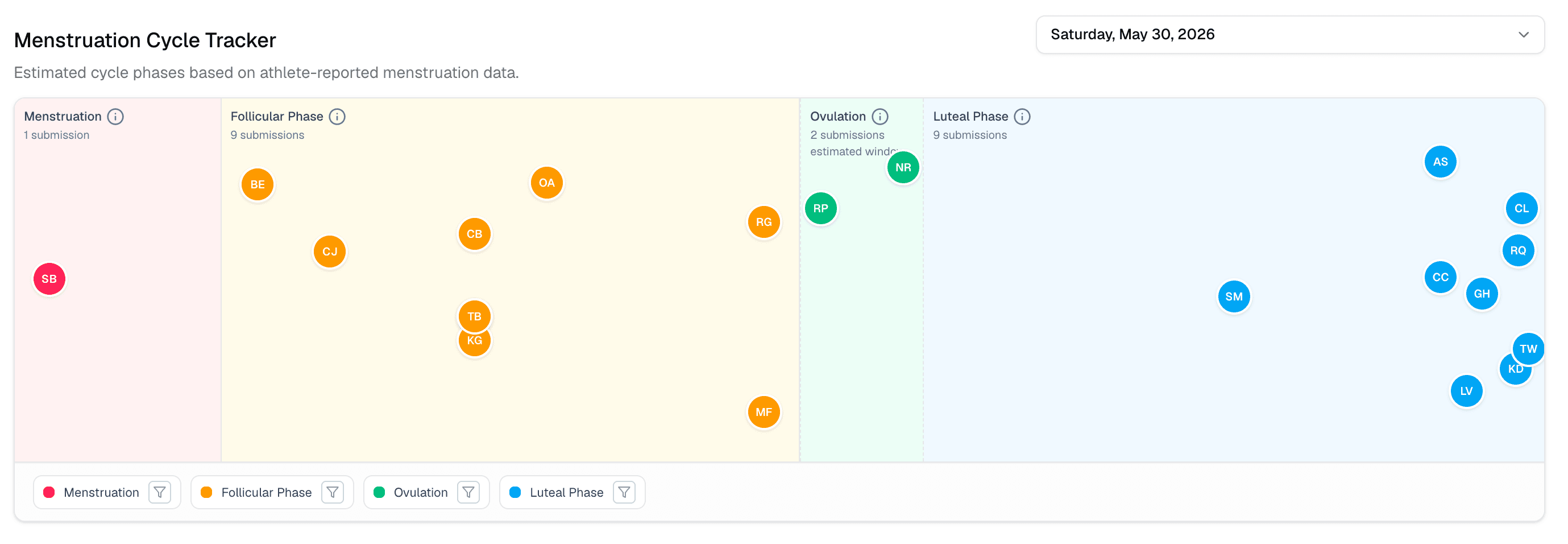Image resolution: width=1568 pixels, height=544 pixels.
Task: Toggle the Menstruation filter funnel
Action: pyautogui.click(x=160, y=492)
